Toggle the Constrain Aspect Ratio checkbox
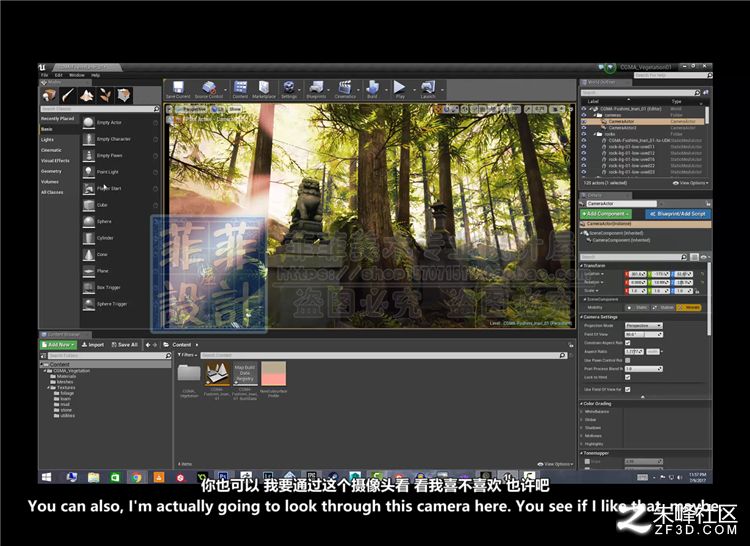Screen dimensions: 750x546 628,343
